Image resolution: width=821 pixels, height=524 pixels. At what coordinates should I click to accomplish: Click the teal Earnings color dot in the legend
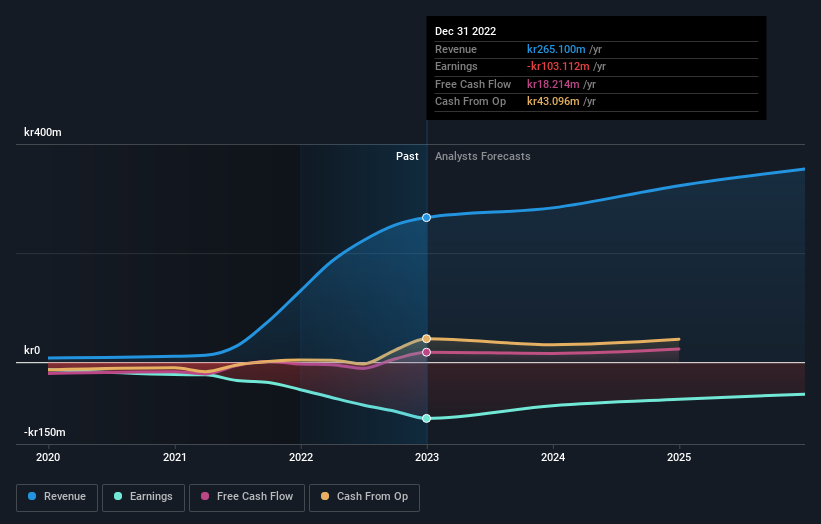pyautogui.click(x=118, y=496)
